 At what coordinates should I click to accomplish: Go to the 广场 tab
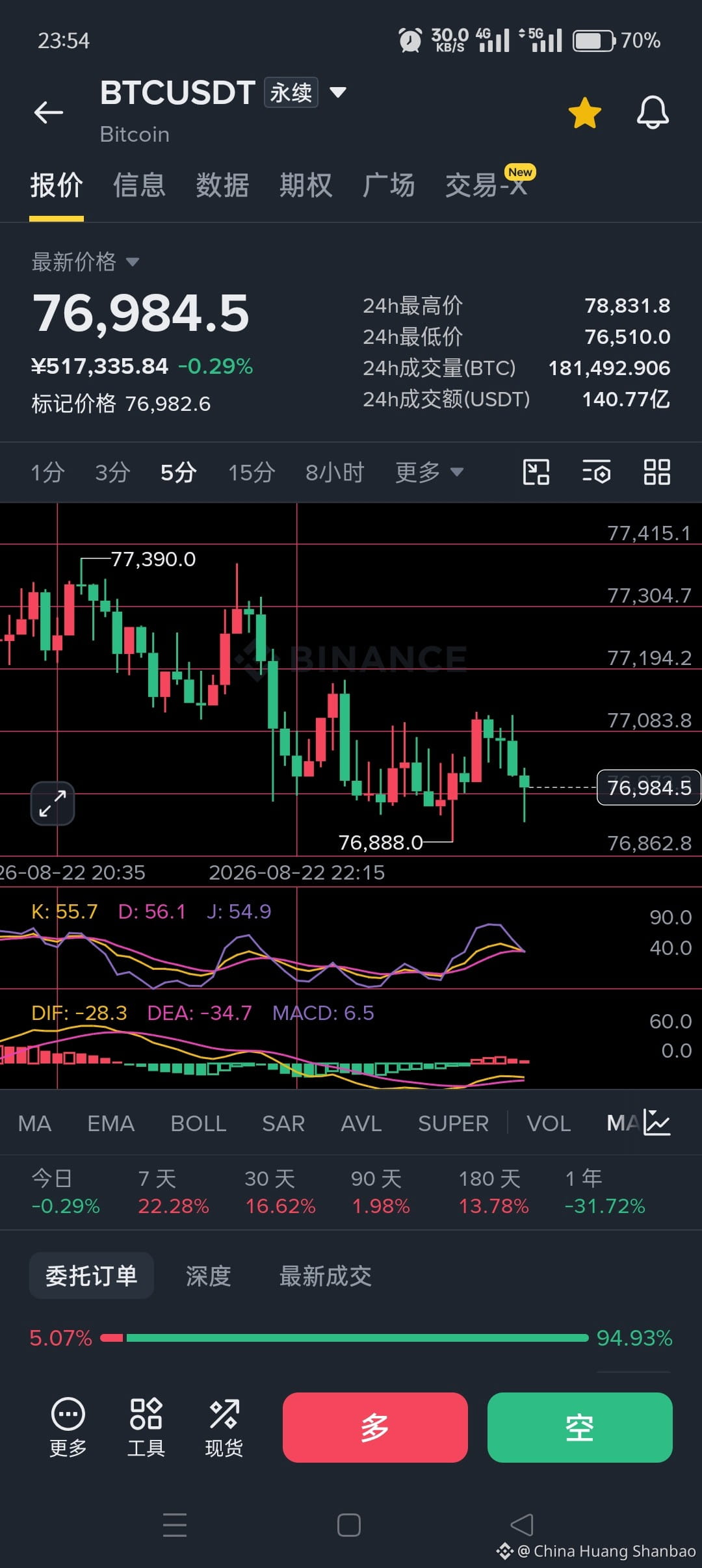389,185
